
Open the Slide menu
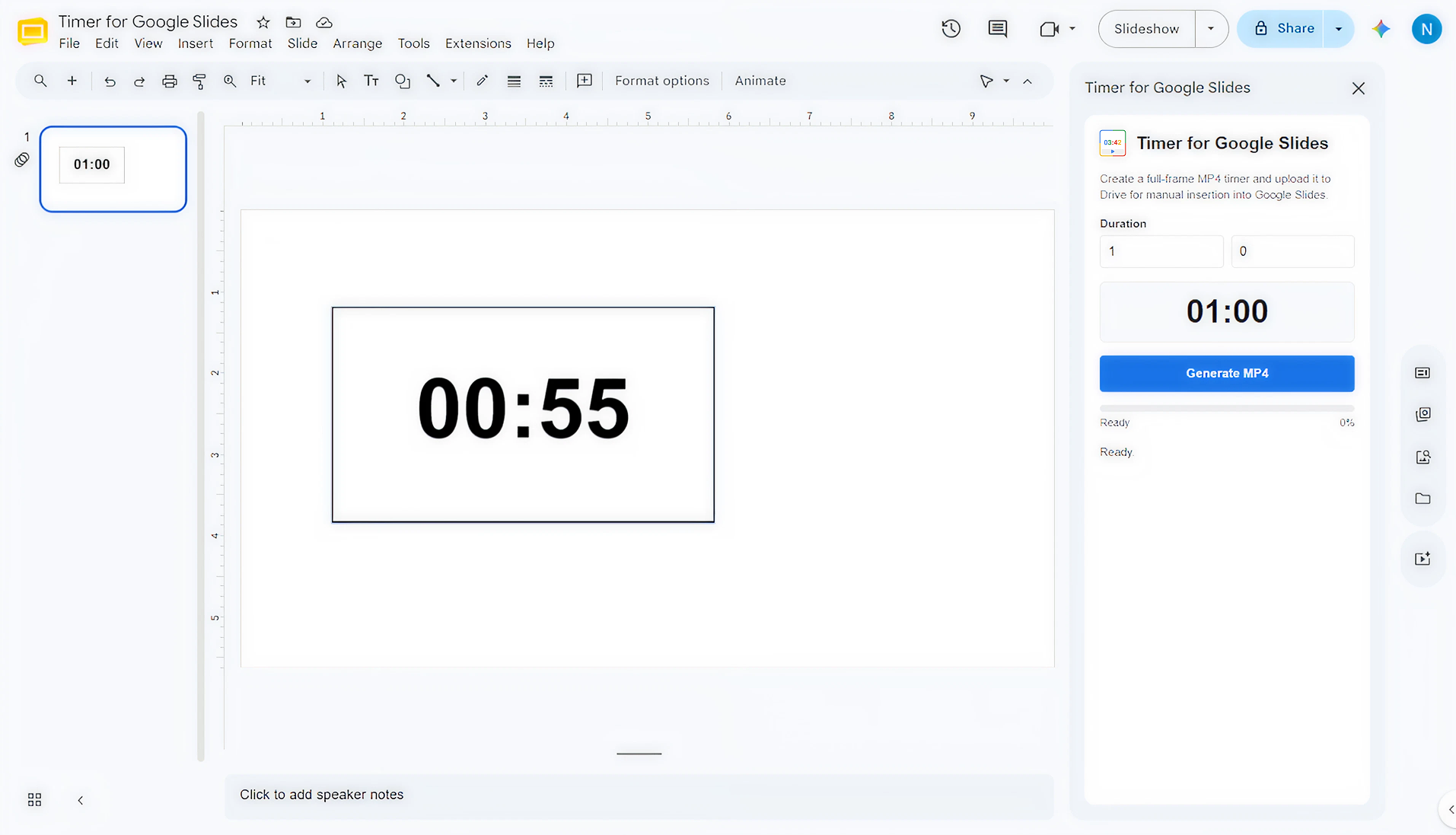(x=302, y=43)
